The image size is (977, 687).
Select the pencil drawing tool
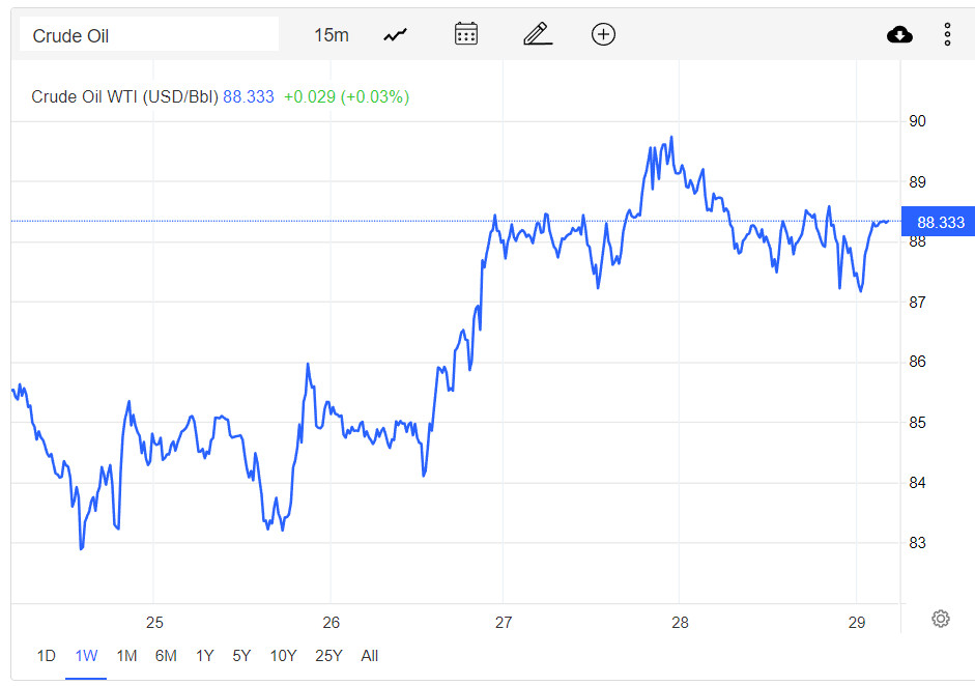pyautogui.click(x=537, y=35)
